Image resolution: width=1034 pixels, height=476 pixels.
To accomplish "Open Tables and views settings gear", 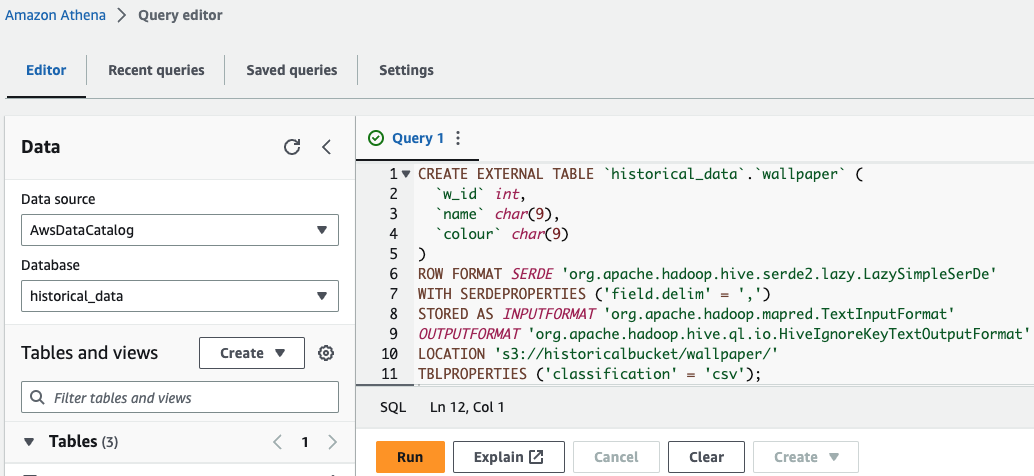I will point(326,353).
